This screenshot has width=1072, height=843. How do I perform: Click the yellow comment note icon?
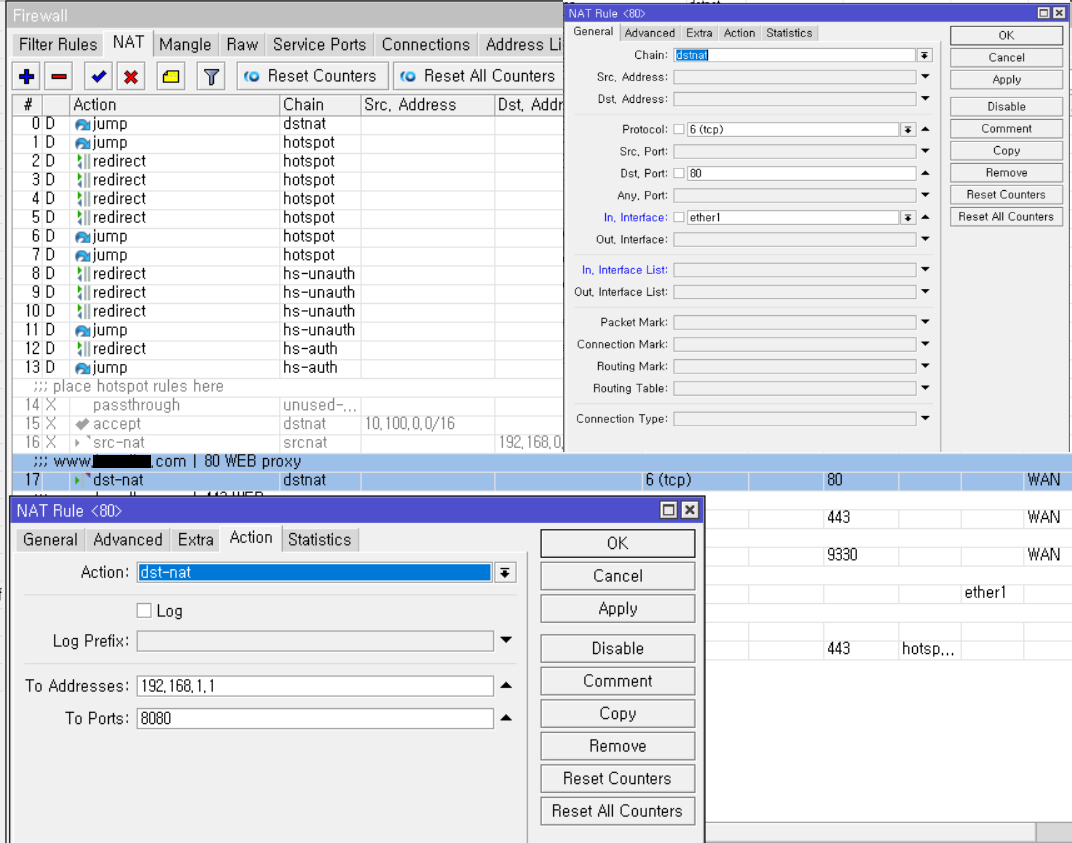pyautogui.click(x=171, y=77)
